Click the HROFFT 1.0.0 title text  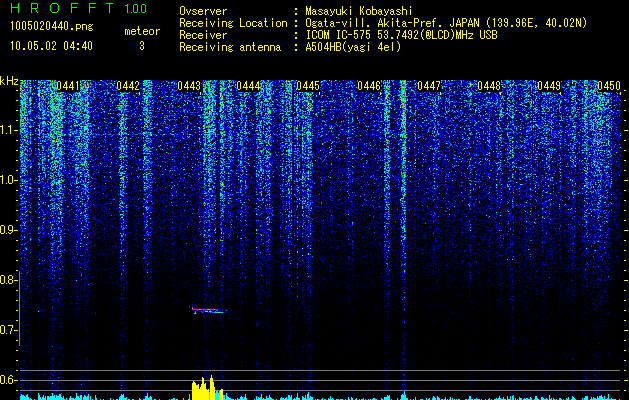[78, 8]
